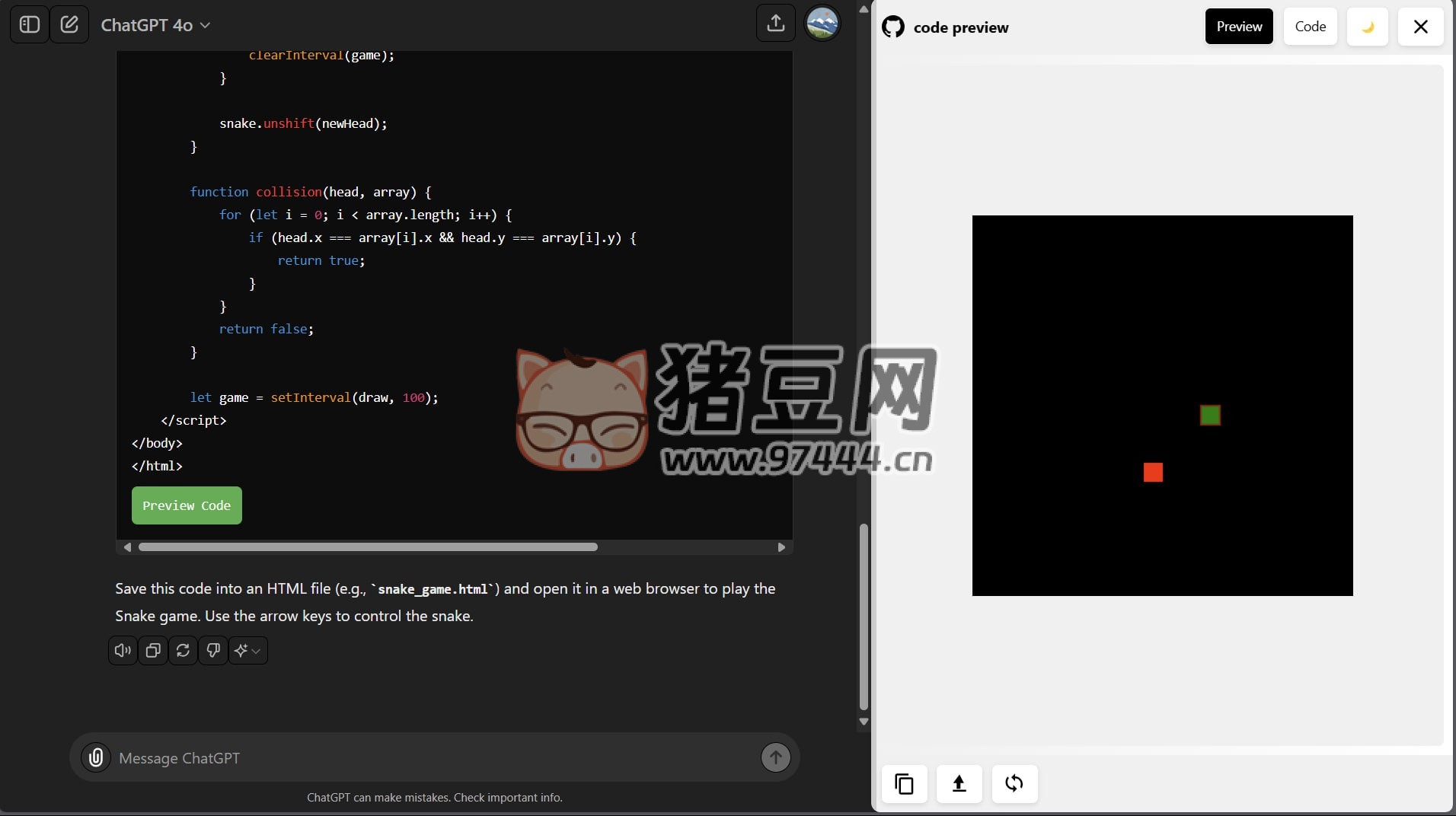Click the green Preview Code button
1456x816 pixels.
coord(187,505)
